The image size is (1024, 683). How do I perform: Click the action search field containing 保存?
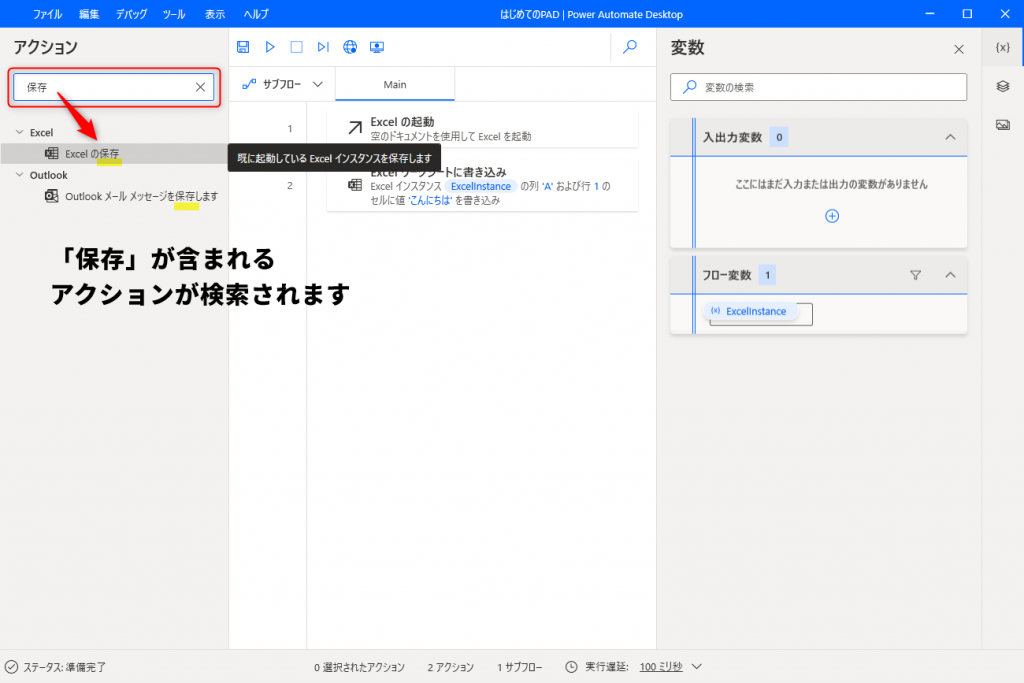pos(114,87)
